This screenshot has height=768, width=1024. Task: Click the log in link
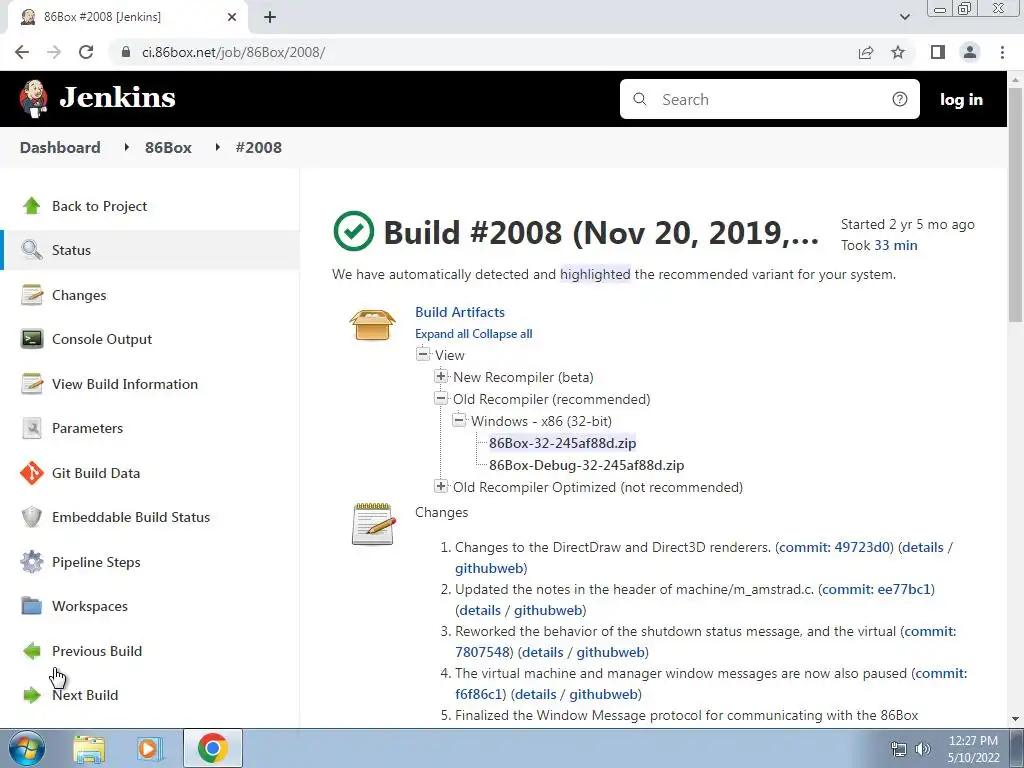click(961, 99)
